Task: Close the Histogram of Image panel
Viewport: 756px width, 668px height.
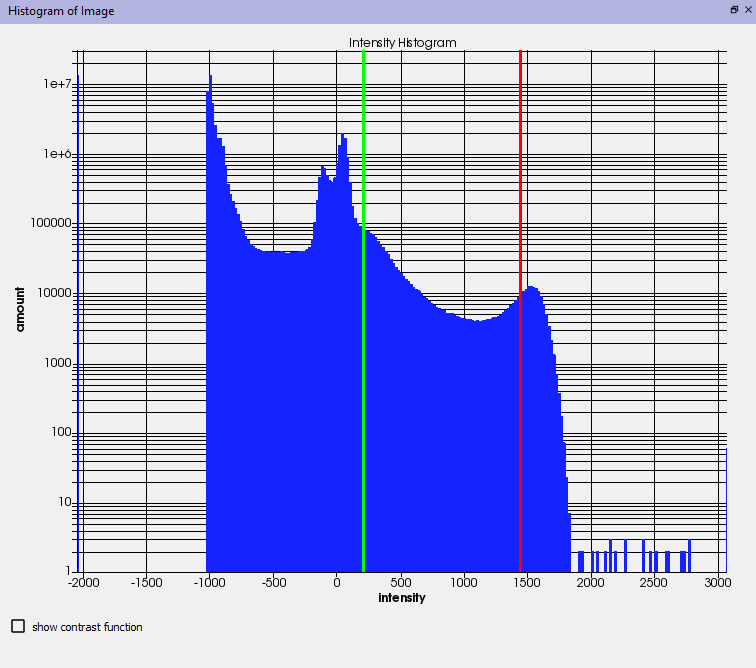Action: [748, 10]
